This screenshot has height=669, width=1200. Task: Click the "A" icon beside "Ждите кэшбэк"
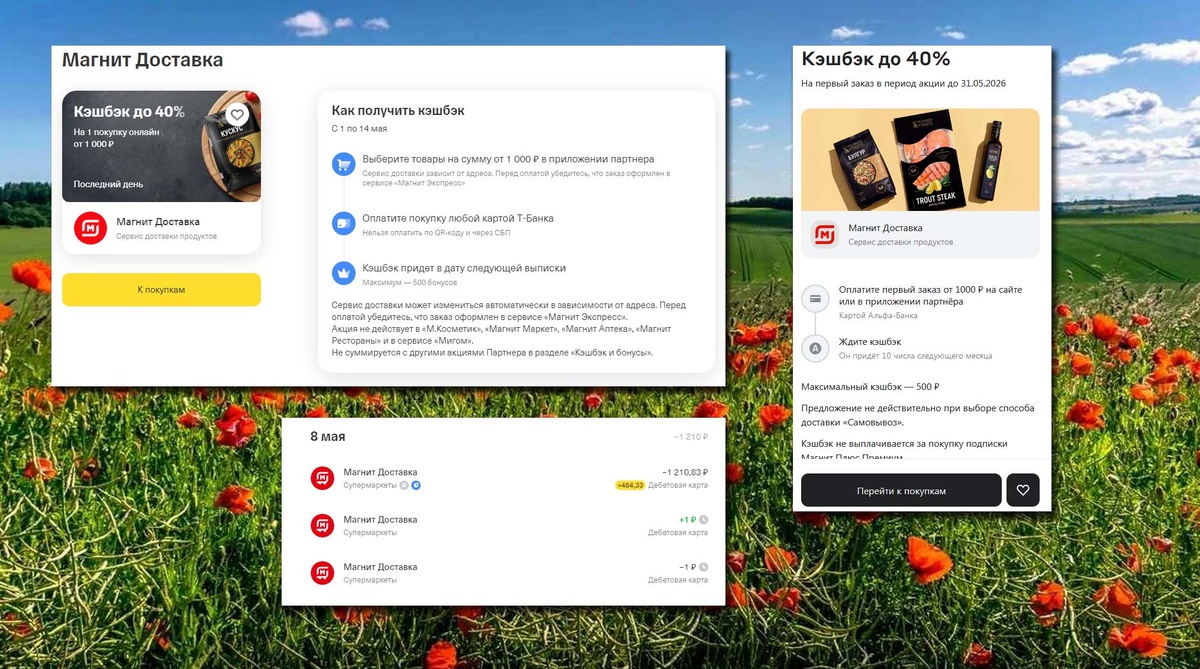(815, 348)
